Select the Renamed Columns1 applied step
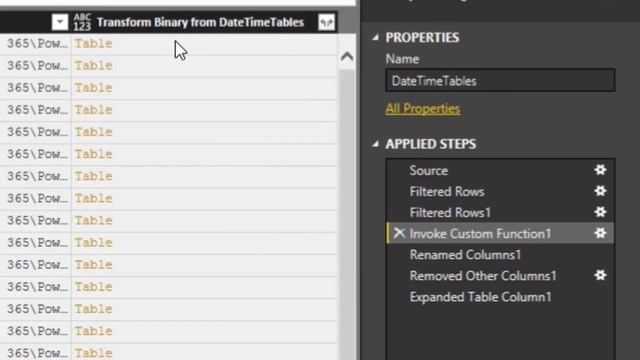The width and height of the screenshot is (640, 360). click(x=500, y=255)
